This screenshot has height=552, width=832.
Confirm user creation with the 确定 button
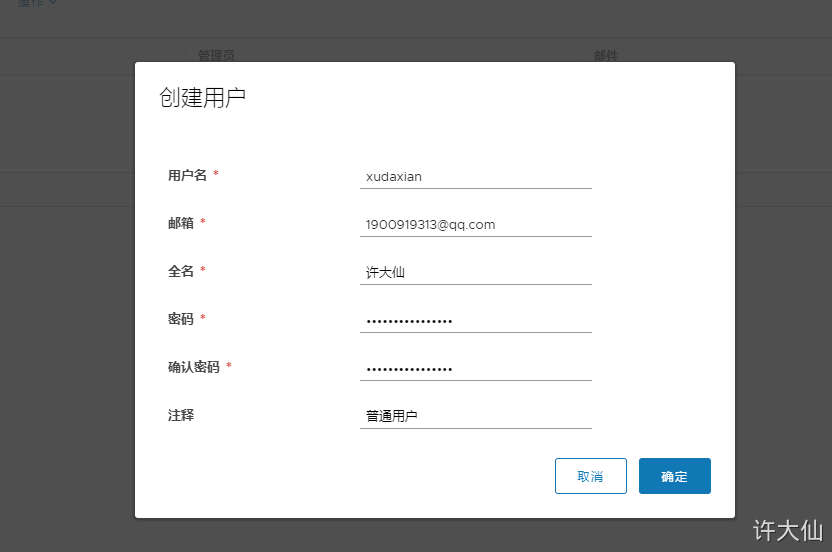674,476
